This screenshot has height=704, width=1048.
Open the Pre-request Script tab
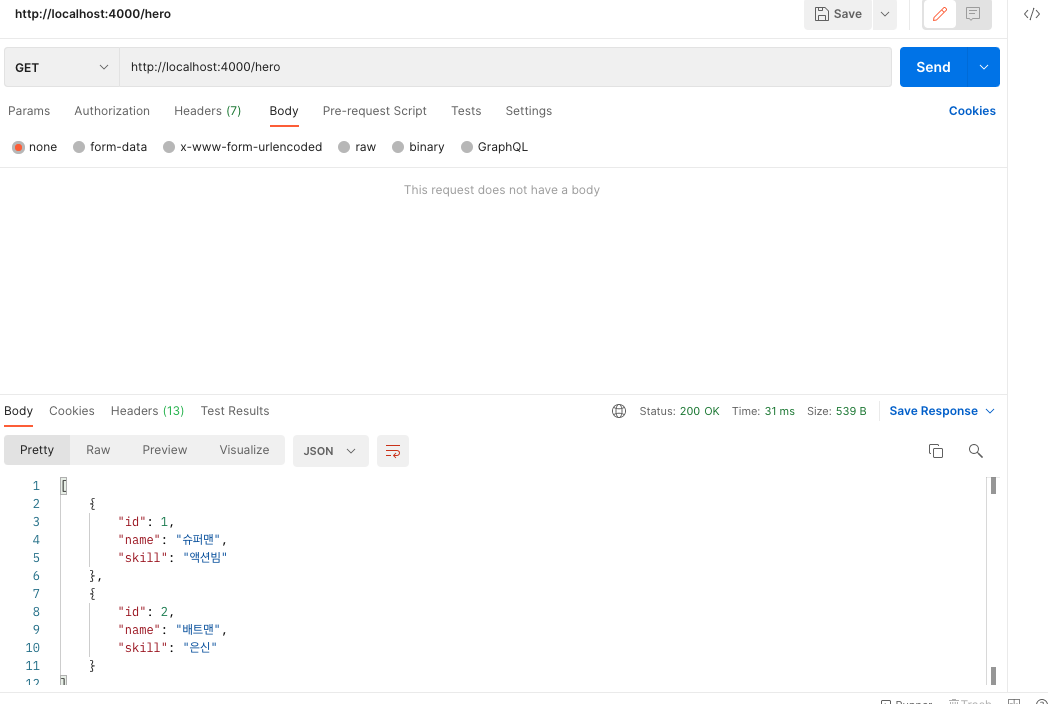point(374,111)
